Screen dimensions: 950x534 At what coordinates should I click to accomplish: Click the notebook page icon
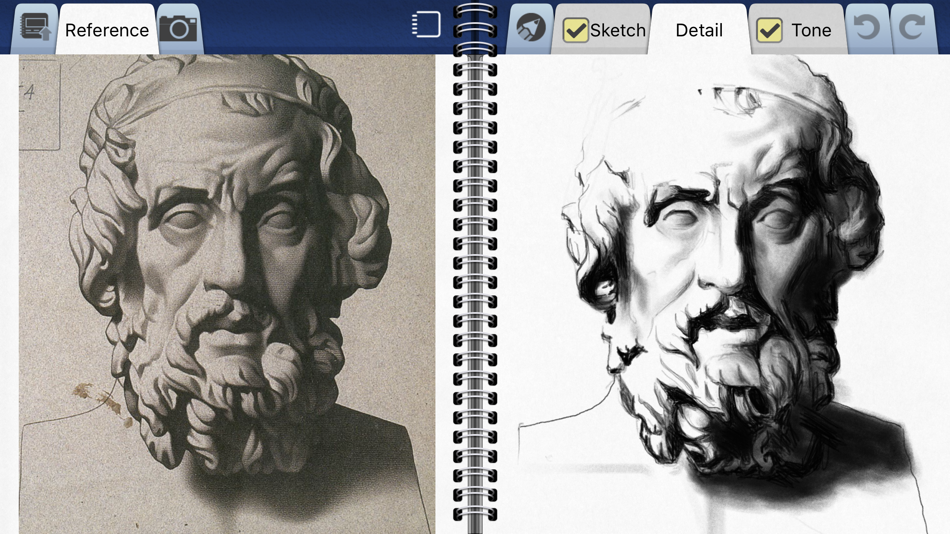(426, 25)
